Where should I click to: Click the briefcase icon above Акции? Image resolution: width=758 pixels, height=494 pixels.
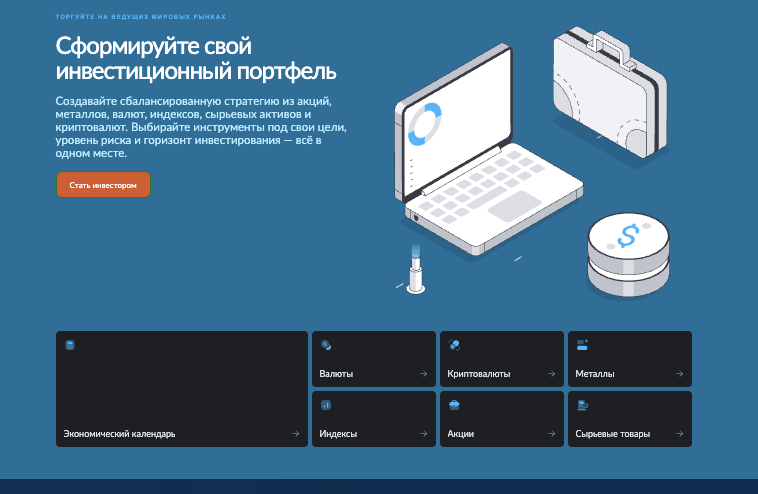click(454, 405)
